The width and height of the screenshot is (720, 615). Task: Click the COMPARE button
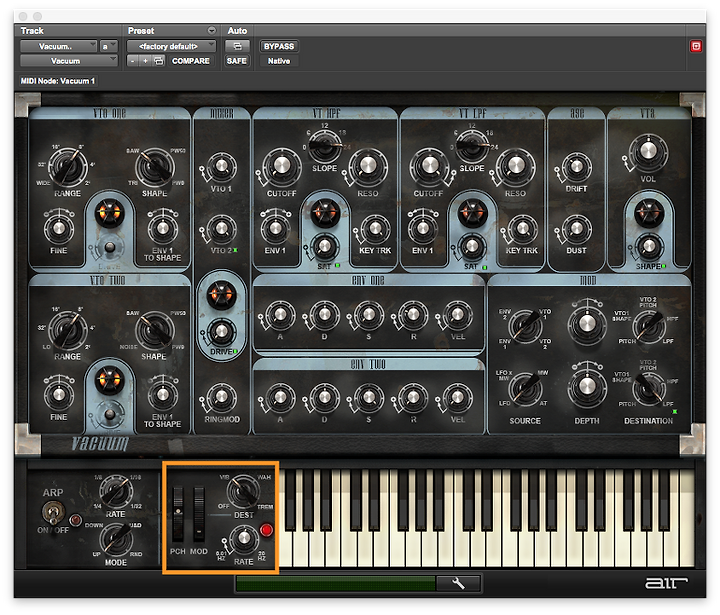tap(191, 61)
